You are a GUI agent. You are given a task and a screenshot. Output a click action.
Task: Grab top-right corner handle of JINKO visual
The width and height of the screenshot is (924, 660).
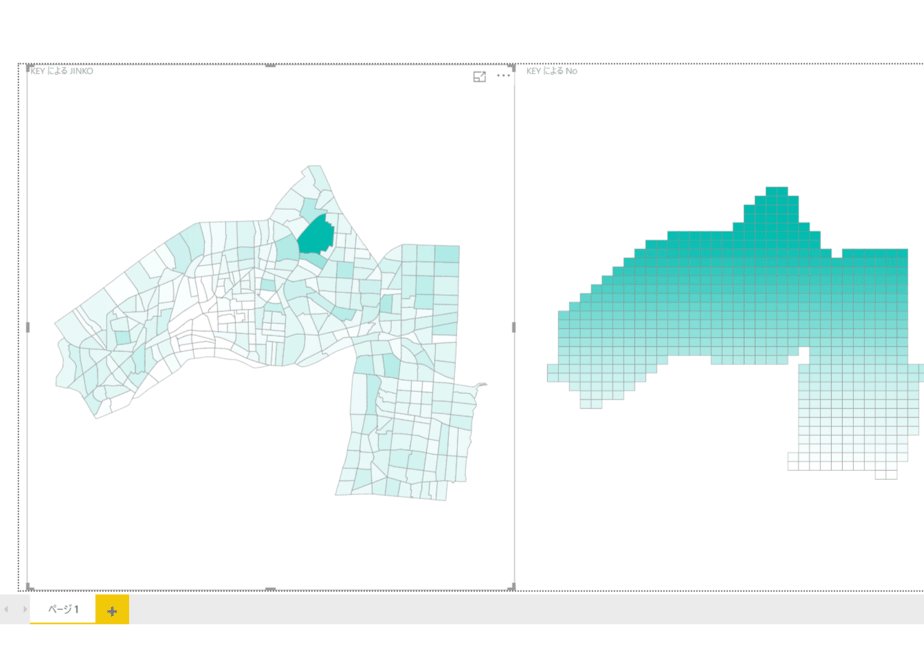pos(512,68)
